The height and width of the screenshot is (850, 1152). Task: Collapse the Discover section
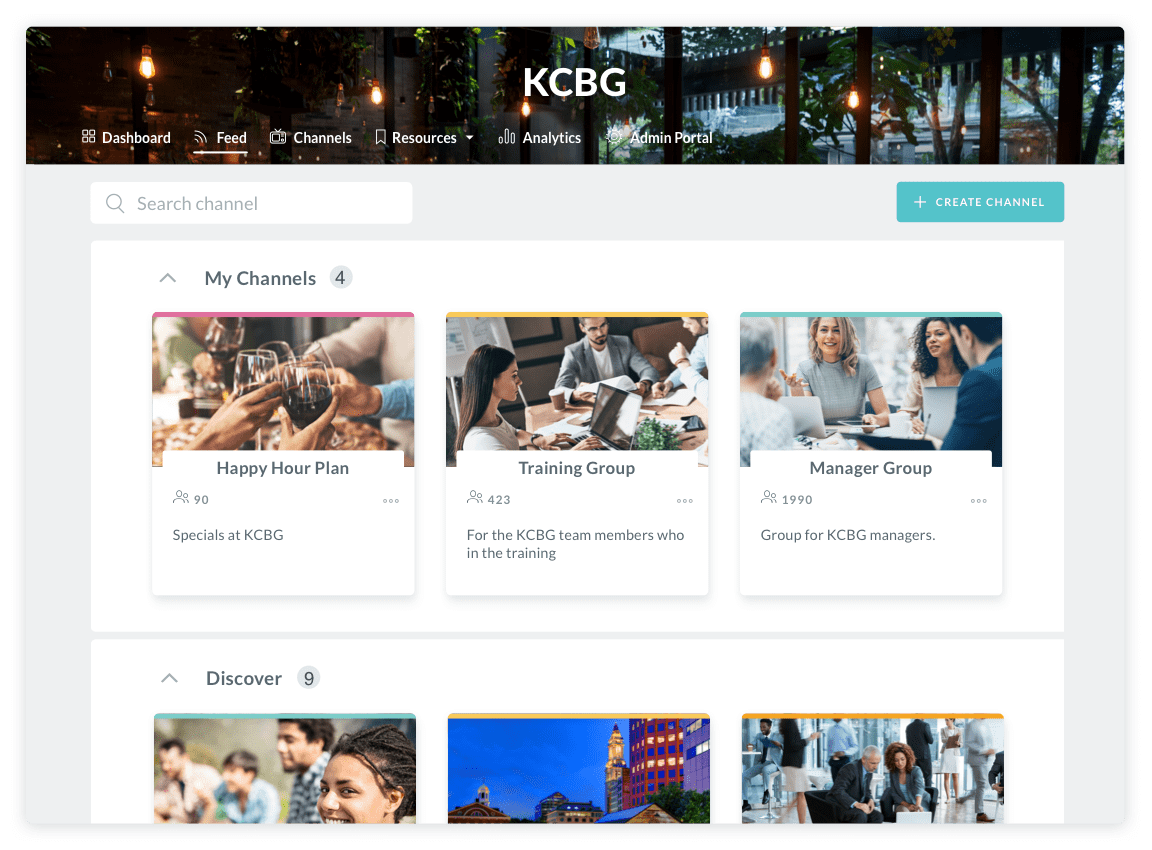coord(170,678)
